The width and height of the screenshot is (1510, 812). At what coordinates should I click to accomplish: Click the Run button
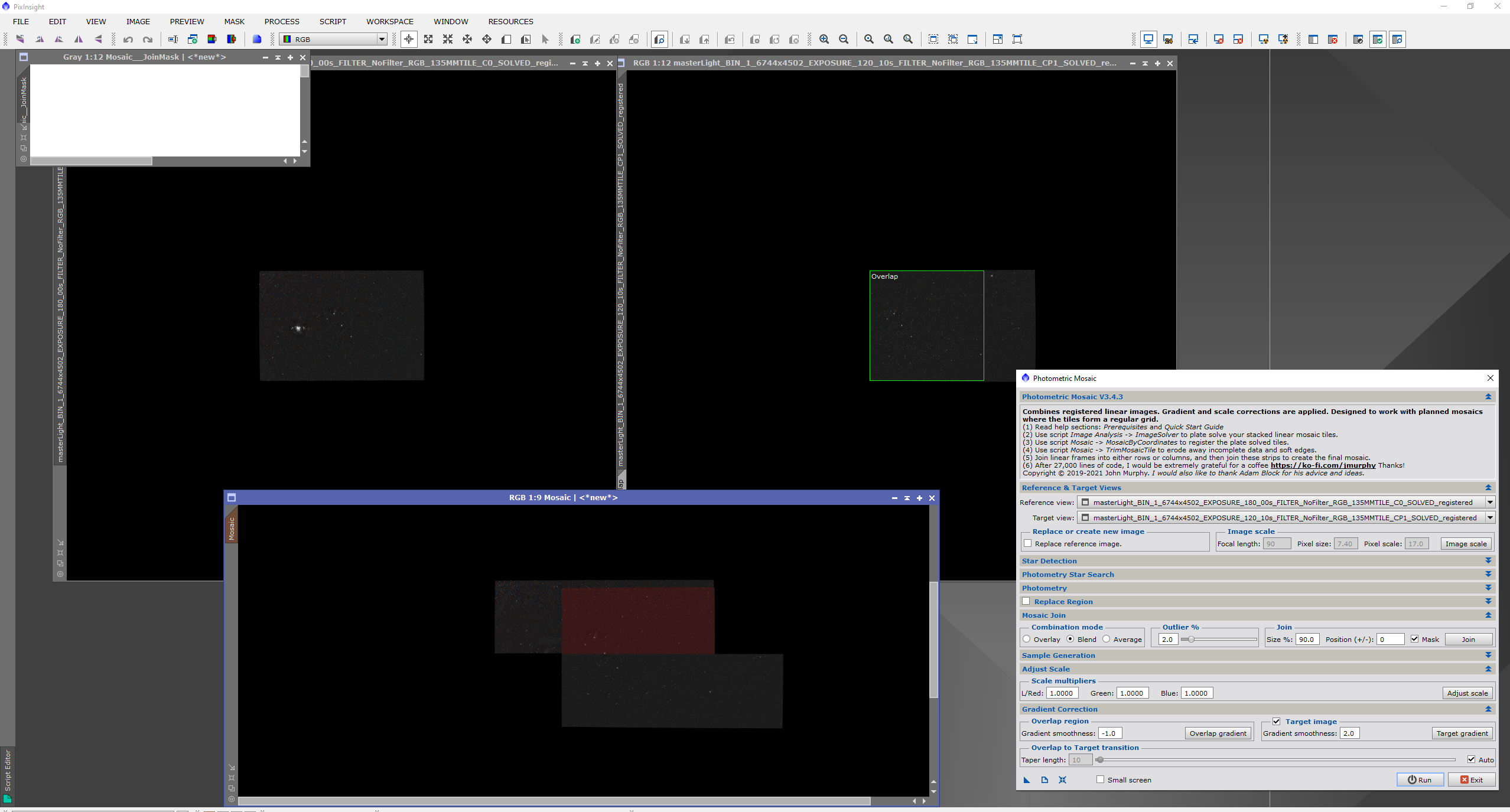tap(1420, 780)
